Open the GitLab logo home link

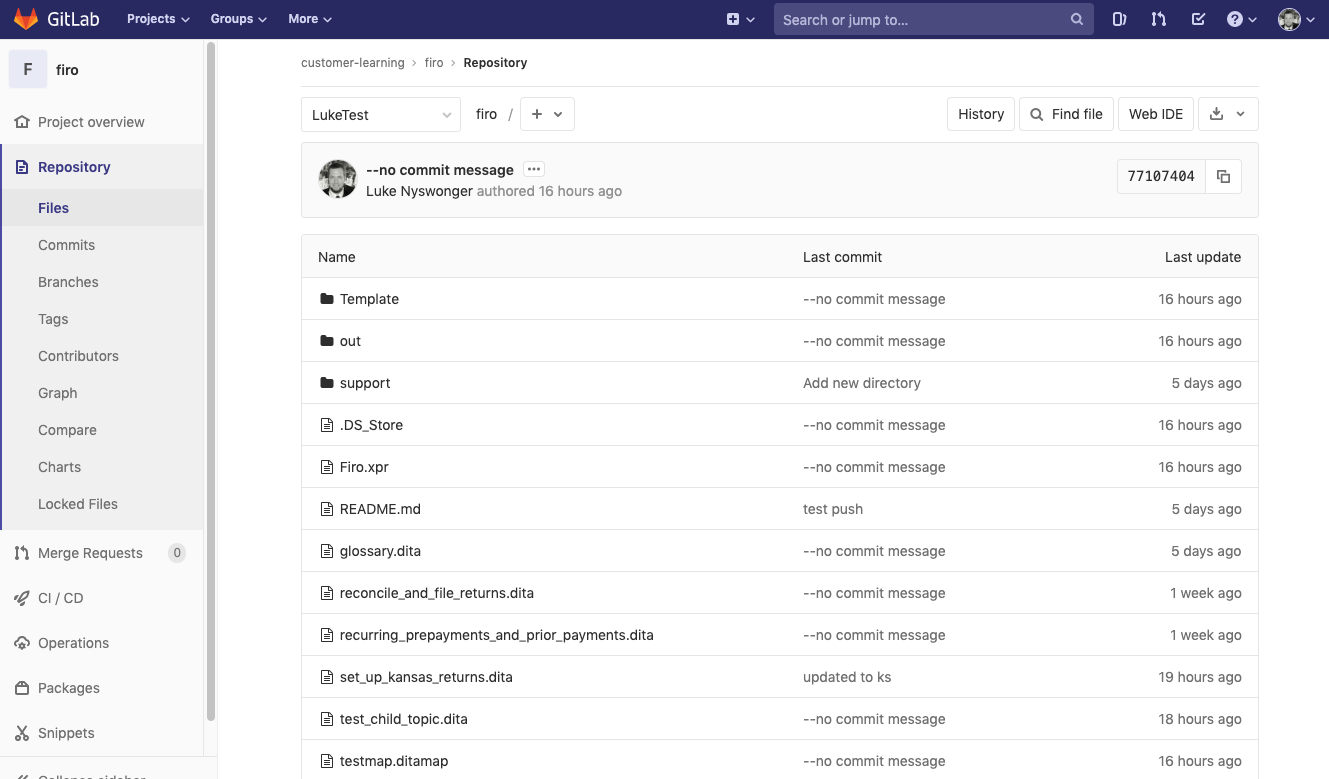click(56, 19)
